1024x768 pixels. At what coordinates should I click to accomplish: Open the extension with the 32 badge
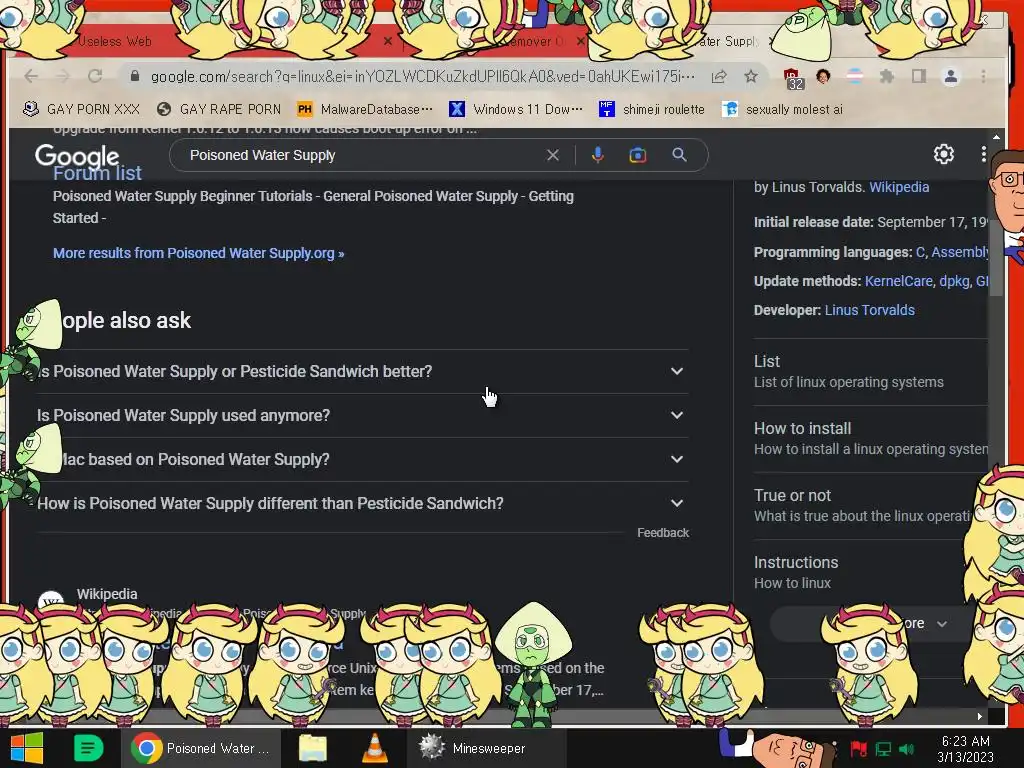click(793, 78)
